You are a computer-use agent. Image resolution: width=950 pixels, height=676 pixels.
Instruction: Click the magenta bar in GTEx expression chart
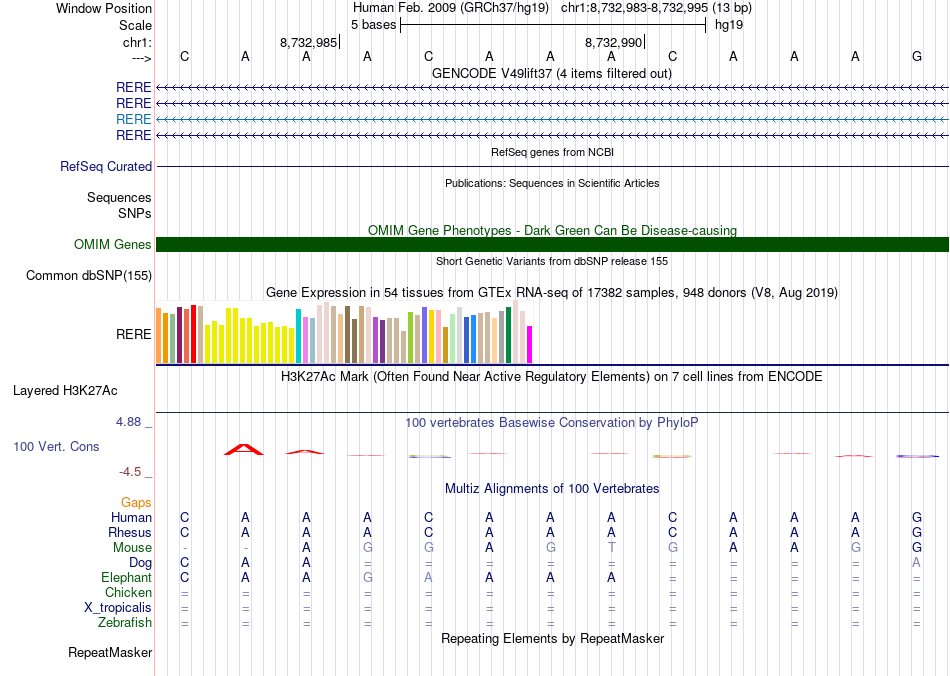[530, 345]
